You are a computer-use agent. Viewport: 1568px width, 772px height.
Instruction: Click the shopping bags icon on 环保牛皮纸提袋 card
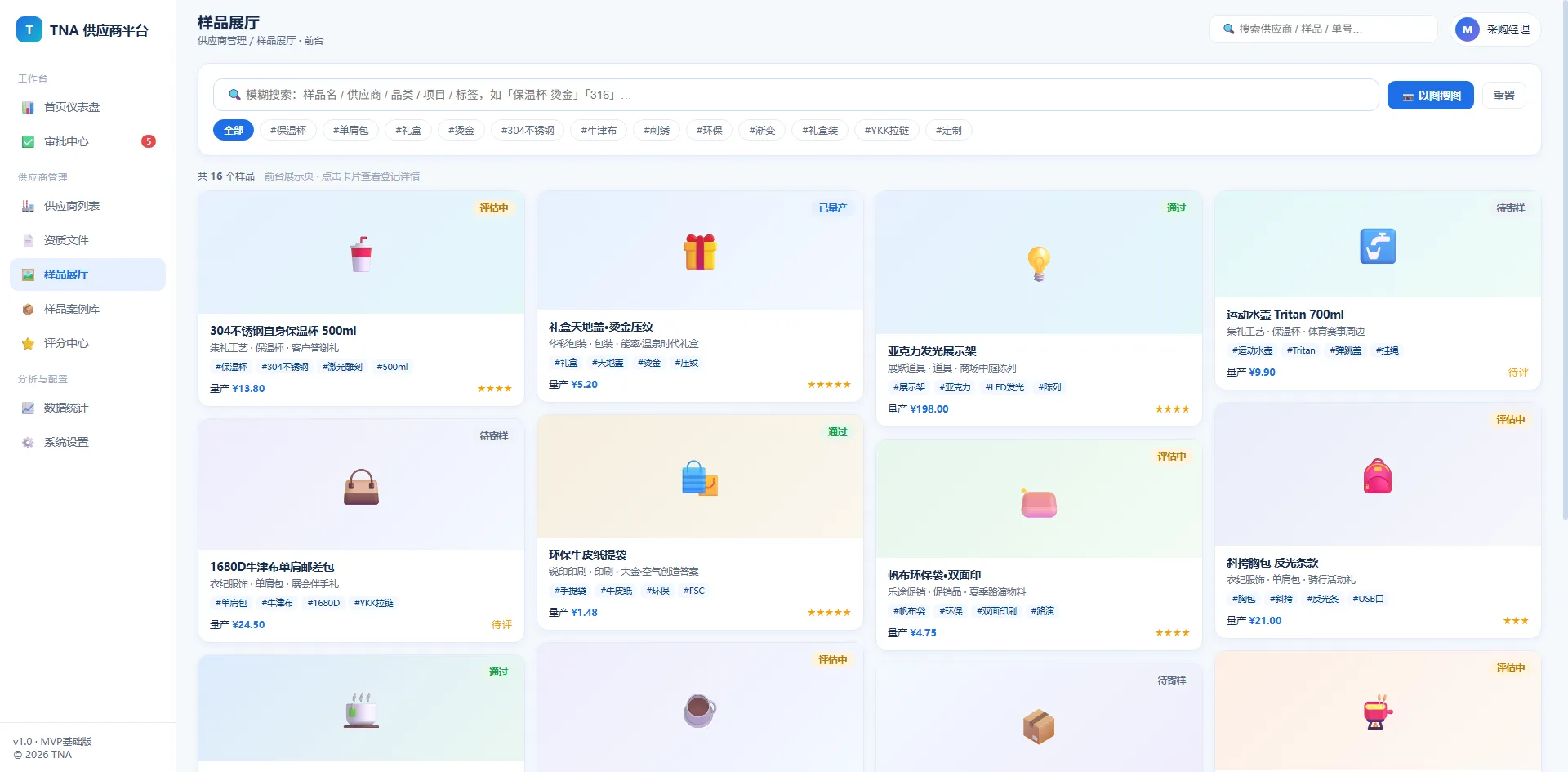700,479
